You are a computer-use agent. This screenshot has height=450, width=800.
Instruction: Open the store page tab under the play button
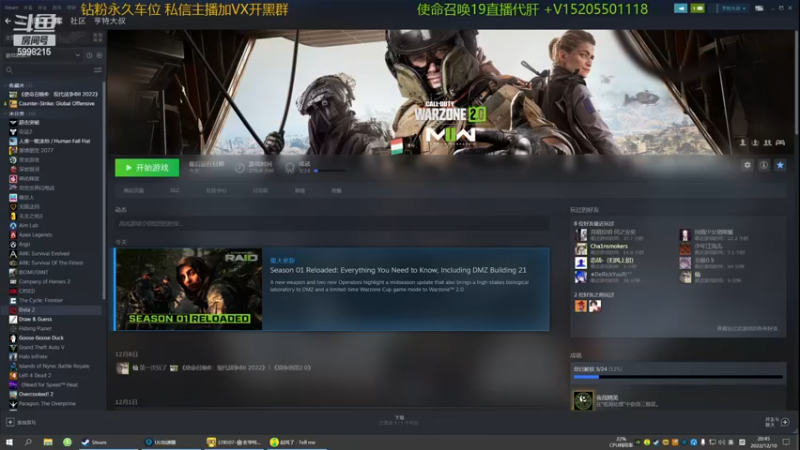134,190
